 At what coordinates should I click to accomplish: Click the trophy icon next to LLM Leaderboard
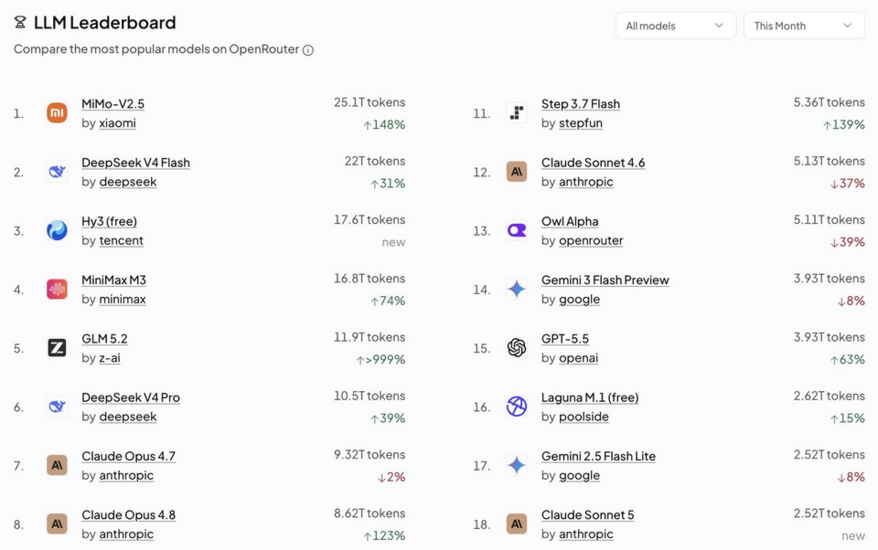coord(20,22)
